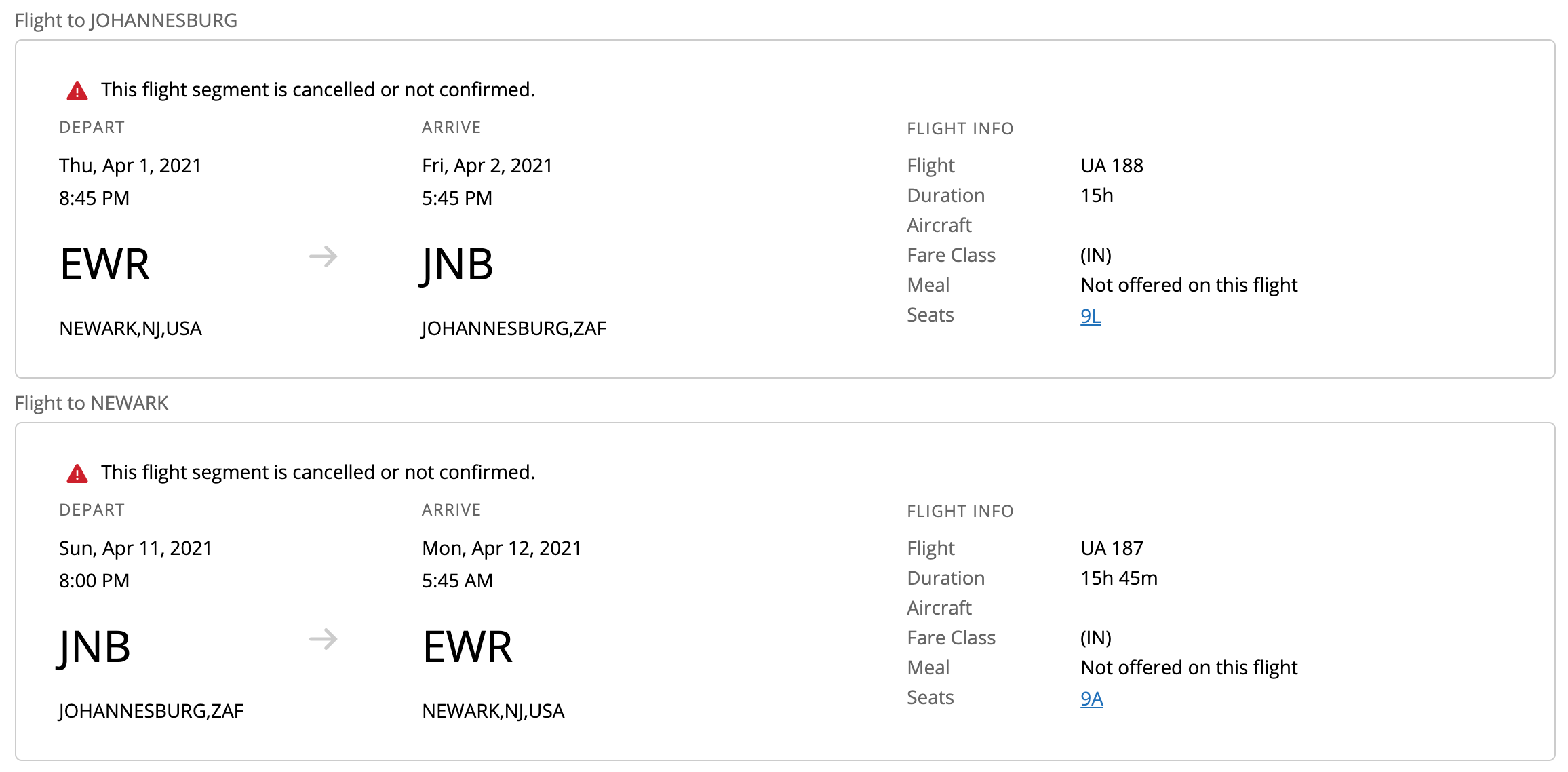This screenshot has height=772, width=1568.
Task: Click the red warning icon for Newark flight
Action: [77, 474]
